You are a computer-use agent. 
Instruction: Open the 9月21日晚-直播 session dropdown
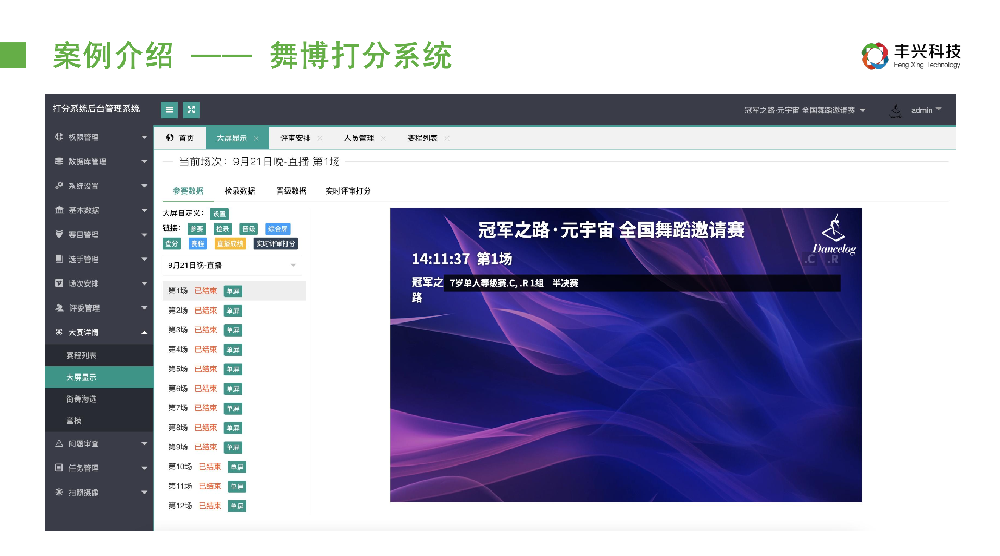[232, 265]
